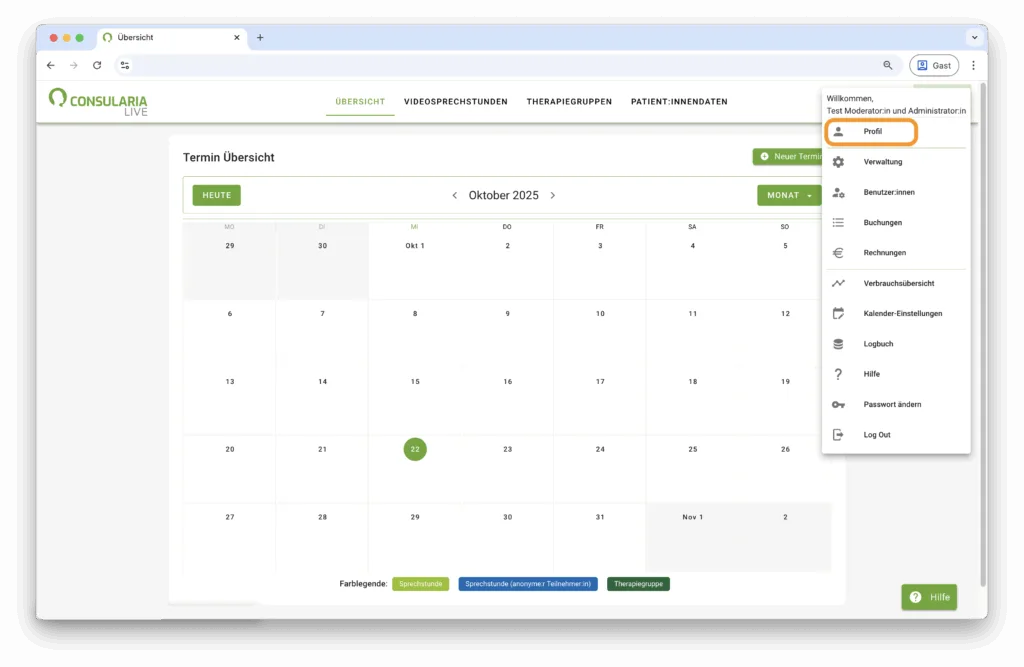Click the green Hilfe button

(929, 597)
